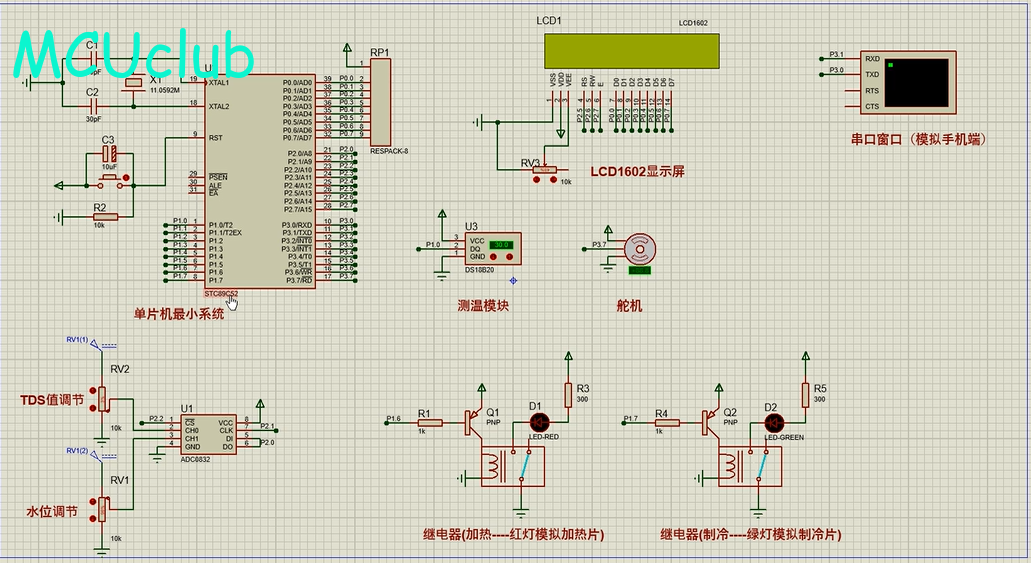Click the X1 crystal oscillator

tap(134, 94)
